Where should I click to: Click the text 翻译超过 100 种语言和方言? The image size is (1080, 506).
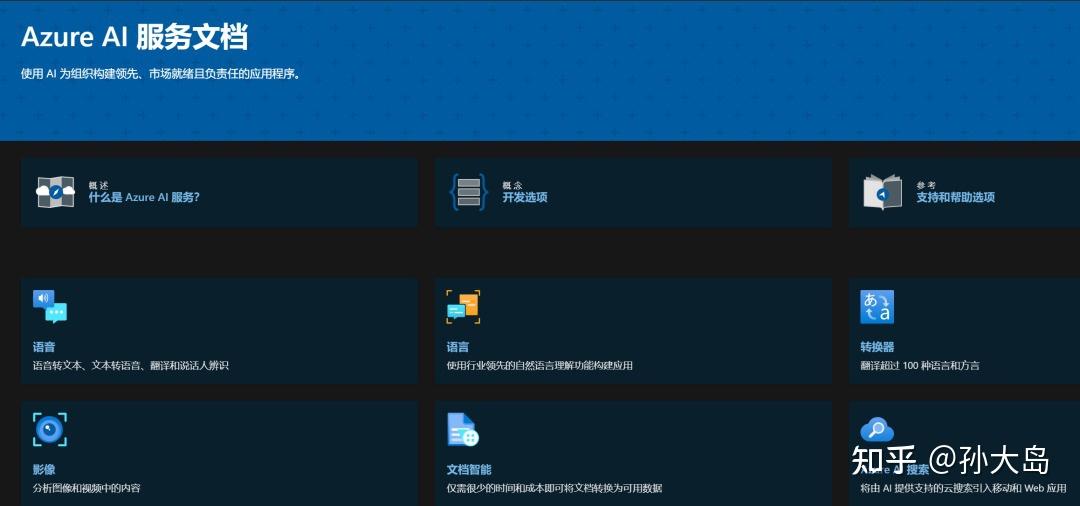click(920, 366)
